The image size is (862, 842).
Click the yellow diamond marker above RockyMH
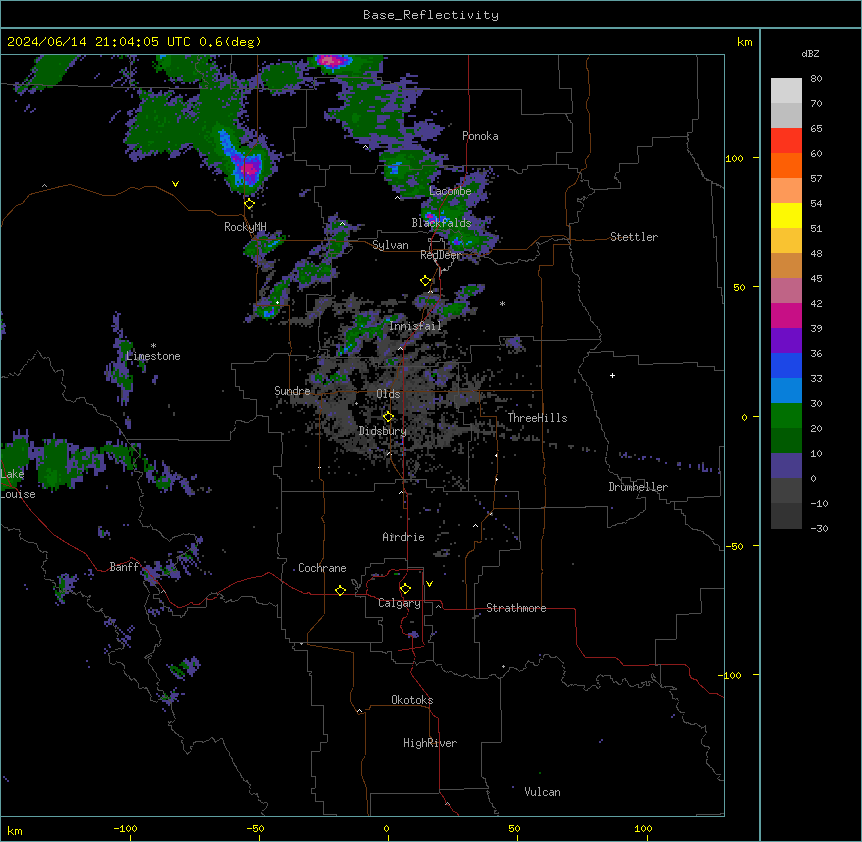click(x=250, y=204)
